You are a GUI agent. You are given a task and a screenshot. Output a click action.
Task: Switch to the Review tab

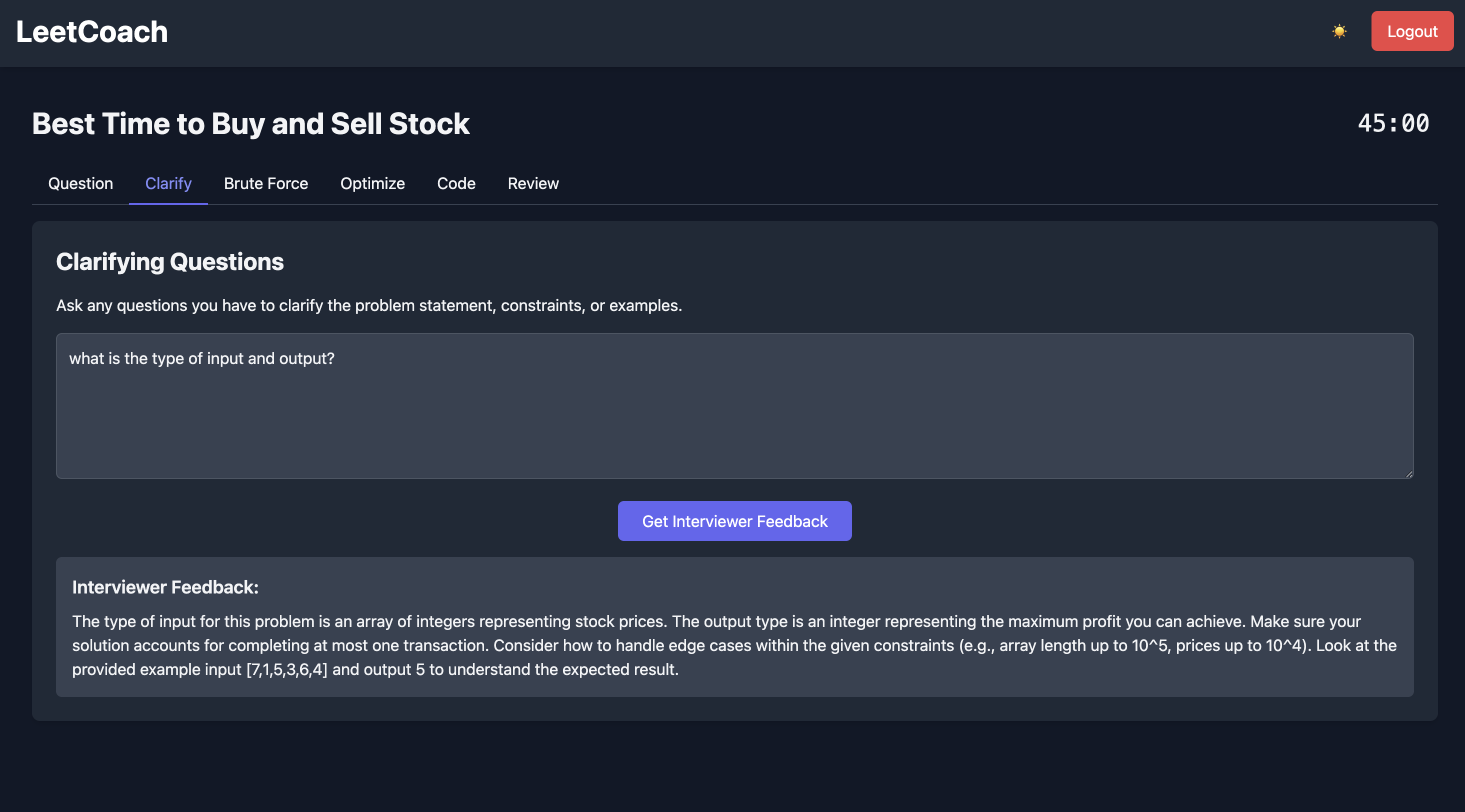(533, 183)
